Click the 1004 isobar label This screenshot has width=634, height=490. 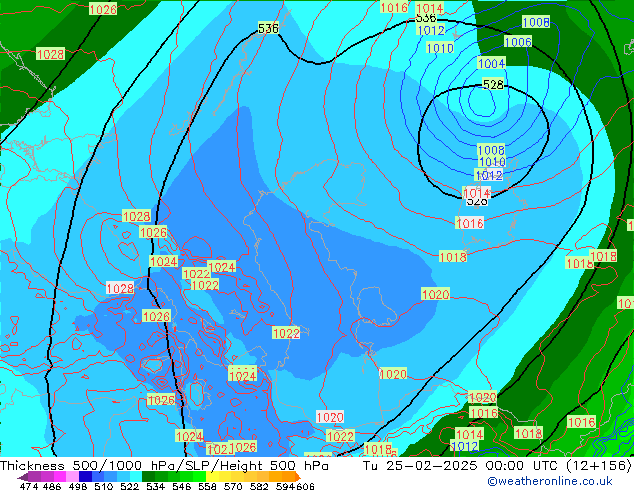point(491,63)
